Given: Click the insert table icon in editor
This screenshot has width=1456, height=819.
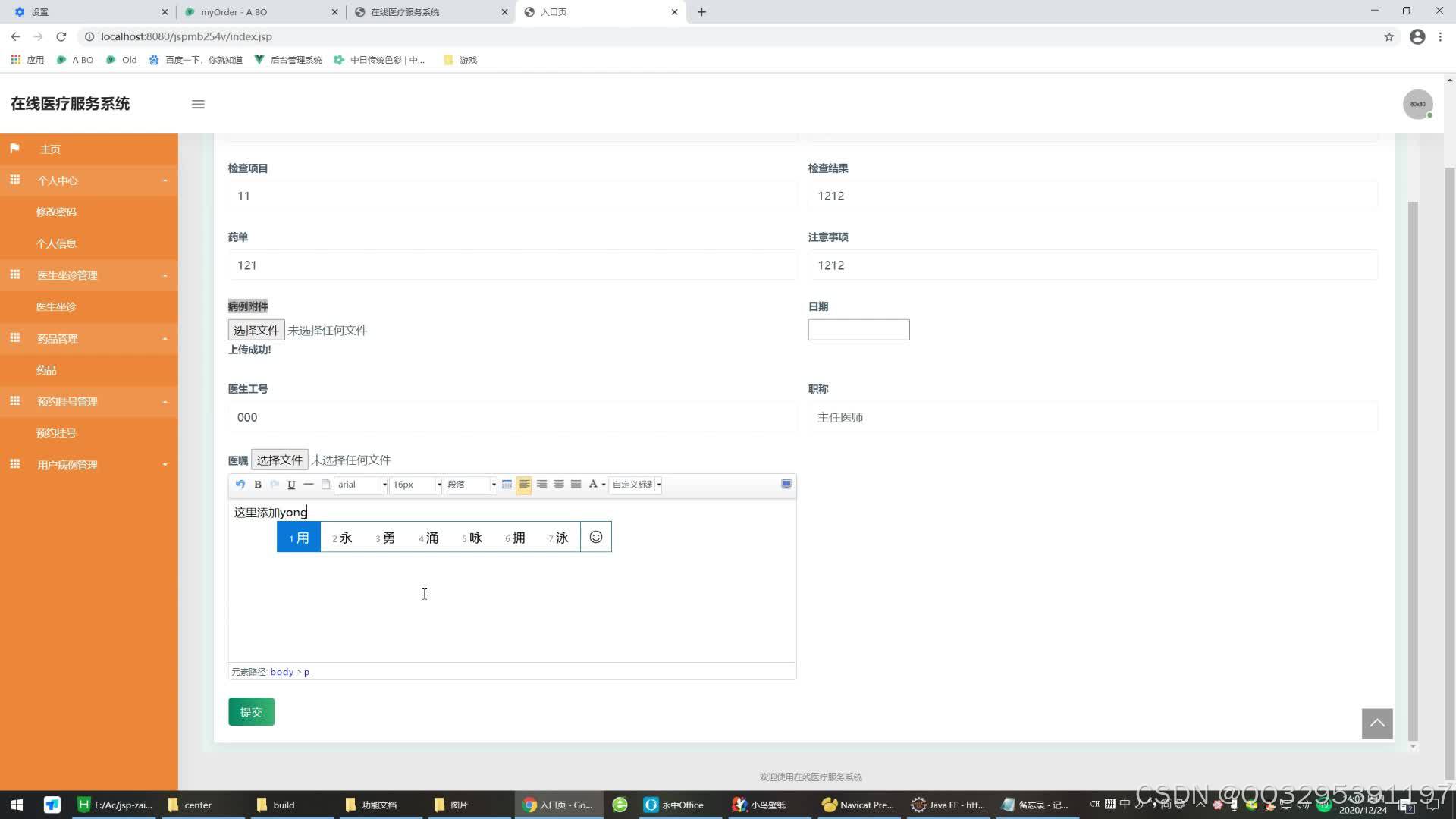Looking at the screenshot, I should 507,485.
